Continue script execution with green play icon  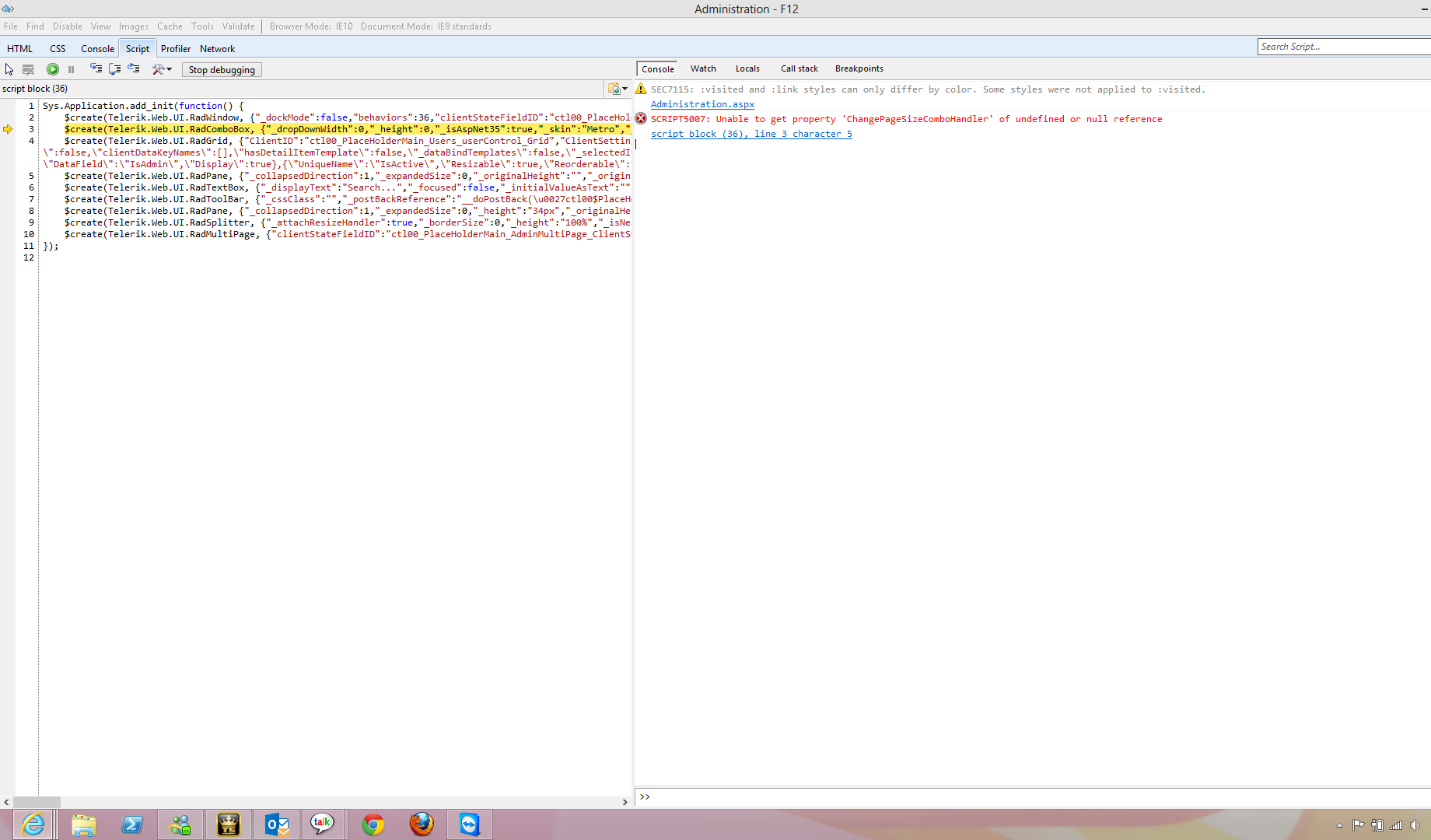[x=53, y=69]
